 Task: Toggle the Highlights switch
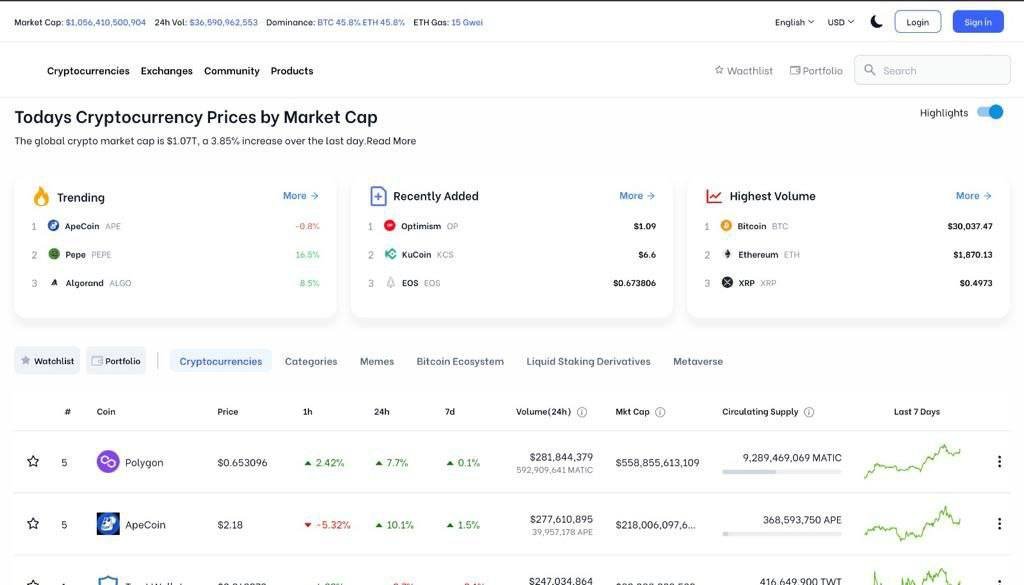click(990, 112)
